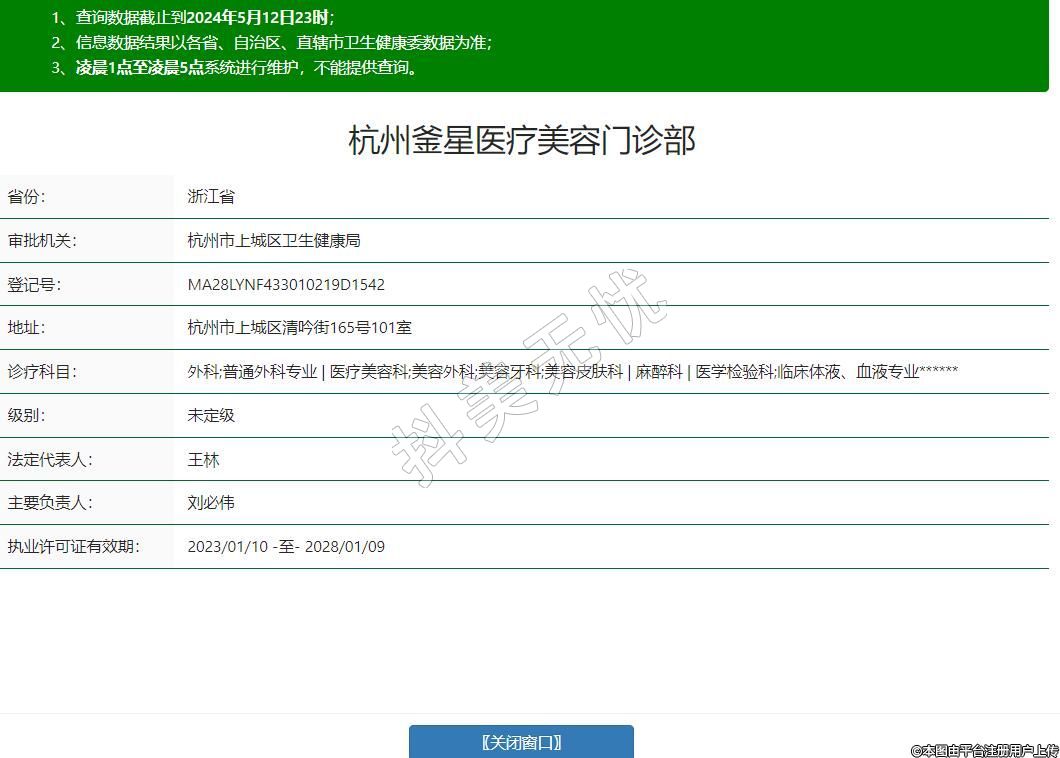The width and height of the screenshot is (1060, 758).
Task: Select the legal representative name 王林
Action: coord(203,460)
